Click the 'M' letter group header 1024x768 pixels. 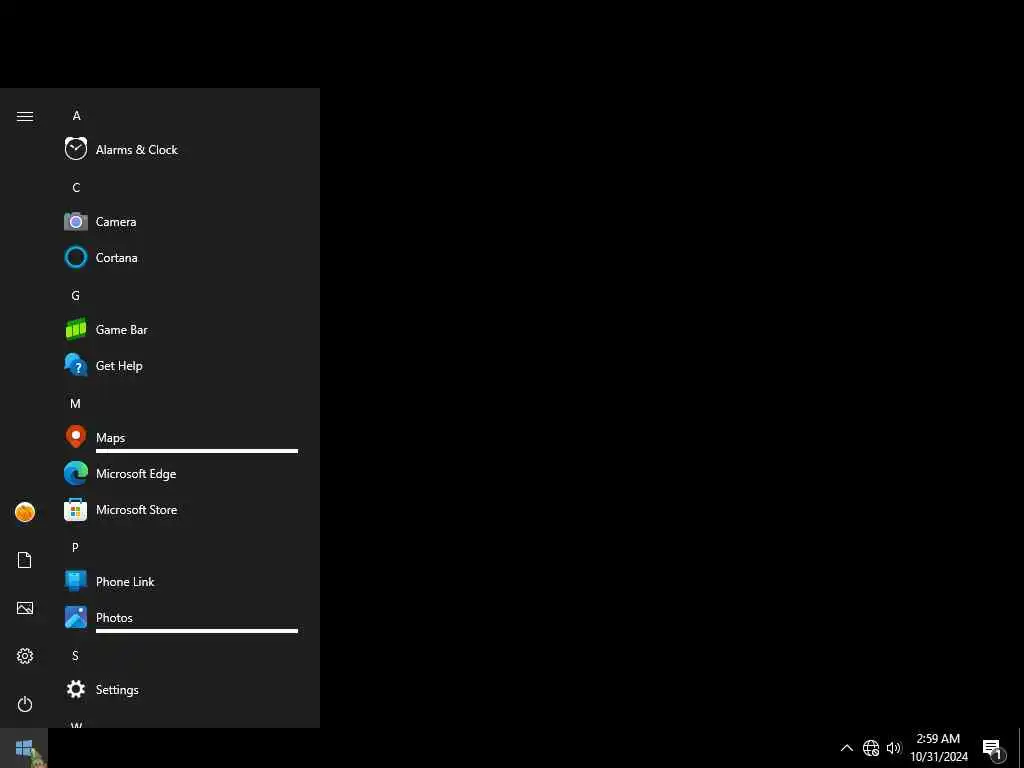point(76,404)
